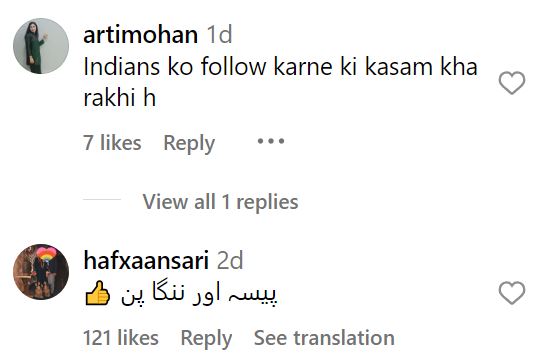Like hafxaansari's comment with the heart icon

click(512, 293)
